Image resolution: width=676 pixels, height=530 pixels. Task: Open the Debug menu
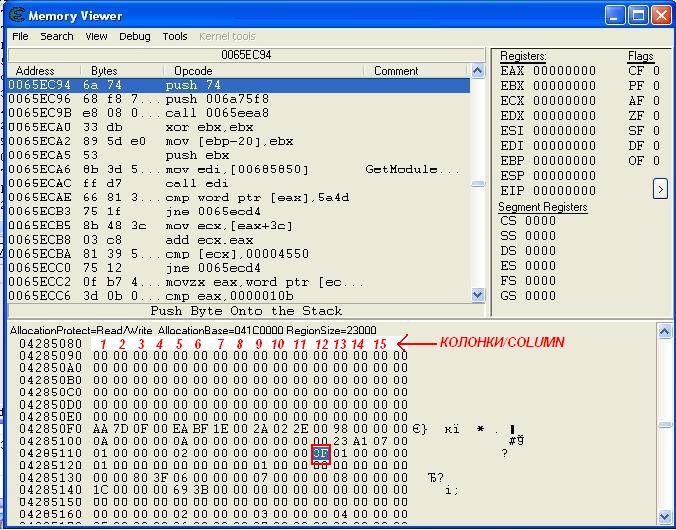pos(134,36)
